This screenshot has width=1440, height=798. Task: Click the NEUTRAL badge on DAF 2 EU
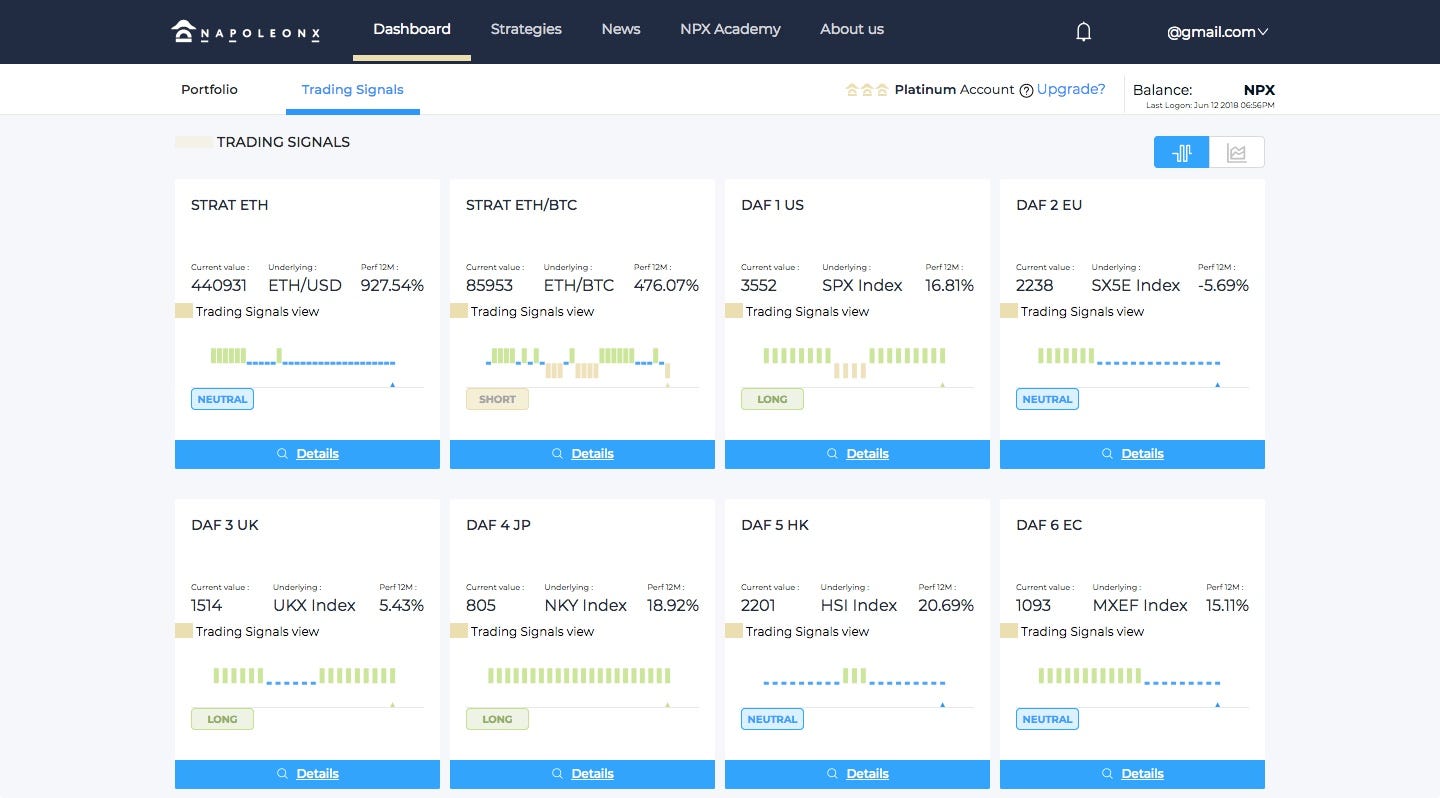coord(1047,399)
